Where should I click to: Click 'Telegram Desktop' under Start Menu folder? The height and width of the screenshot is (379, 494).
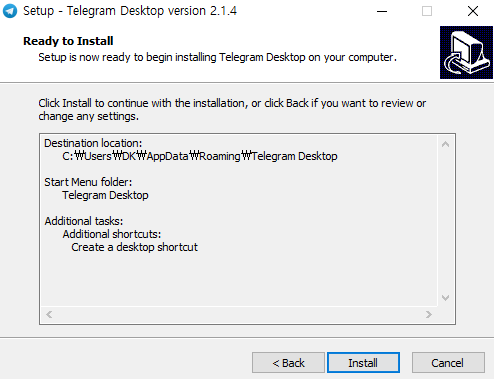coord(105,195)
